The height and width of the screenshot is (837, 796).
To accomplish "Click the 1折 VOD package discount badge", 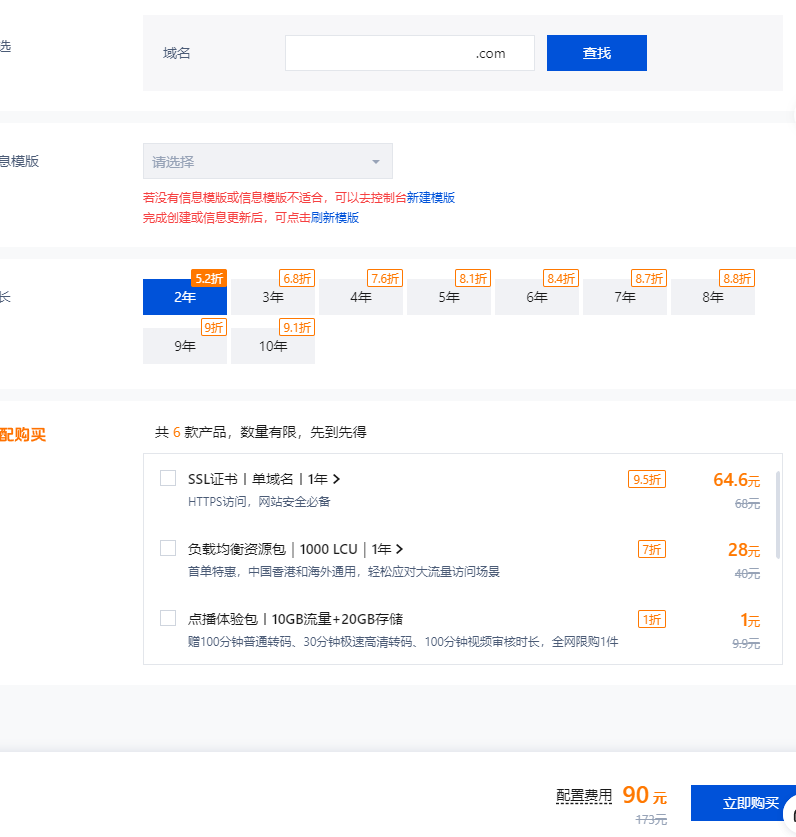I will click(652, 619).
